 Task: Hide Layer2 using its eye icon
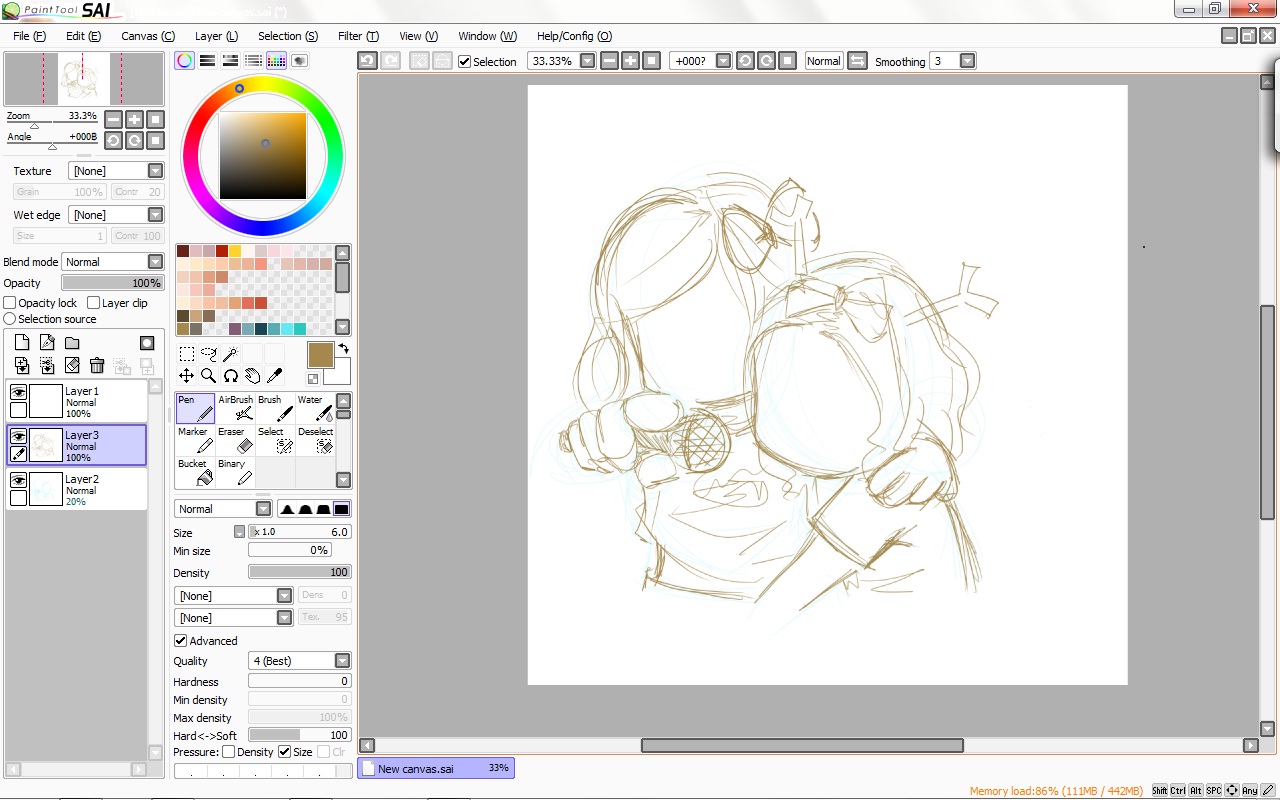pos(18,481)
